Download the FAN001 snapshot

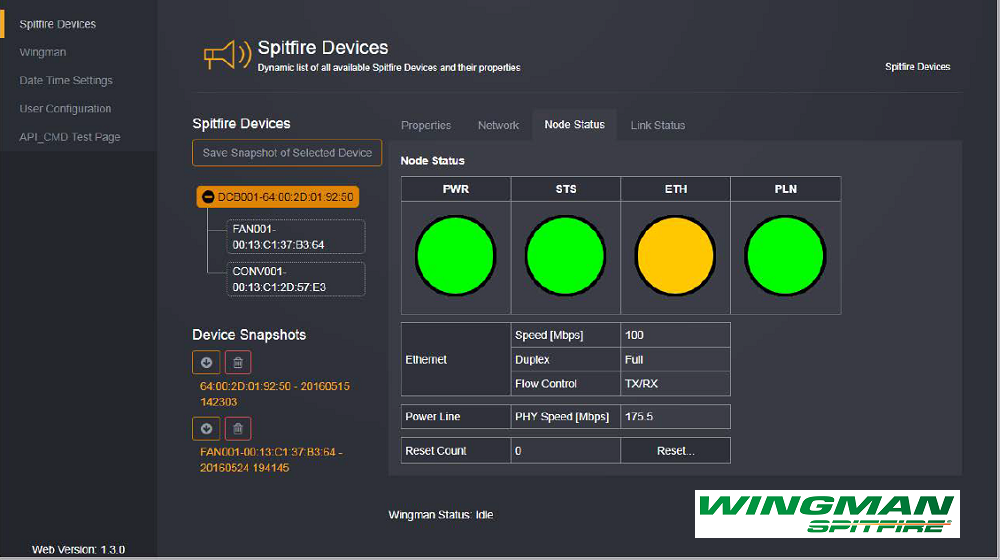click(x=206, y=429)
